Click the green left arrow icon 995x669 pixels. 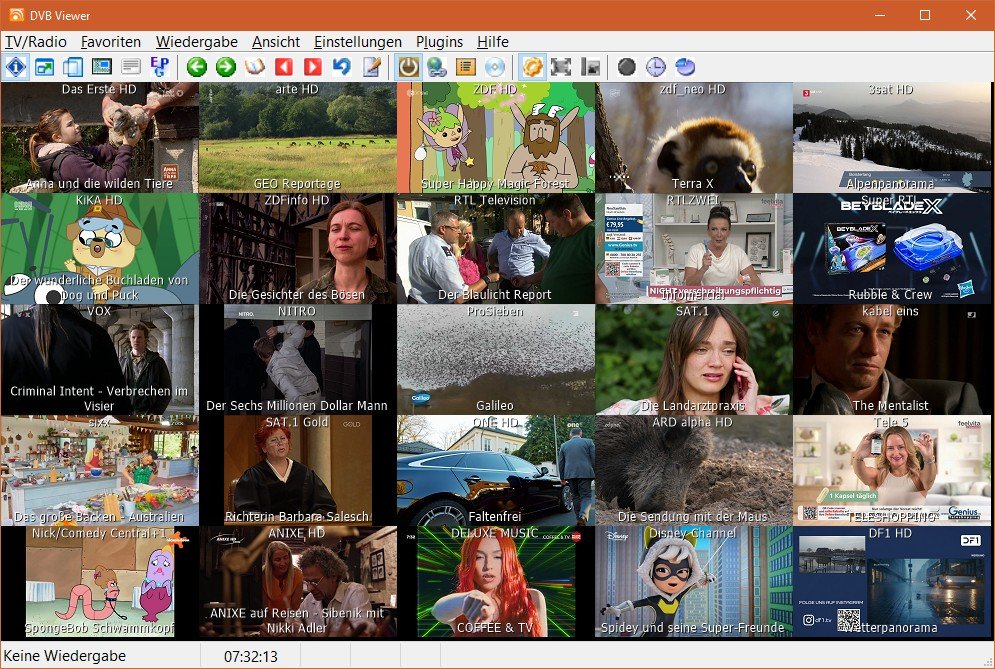pyautogui.click(x=196, y=67)
